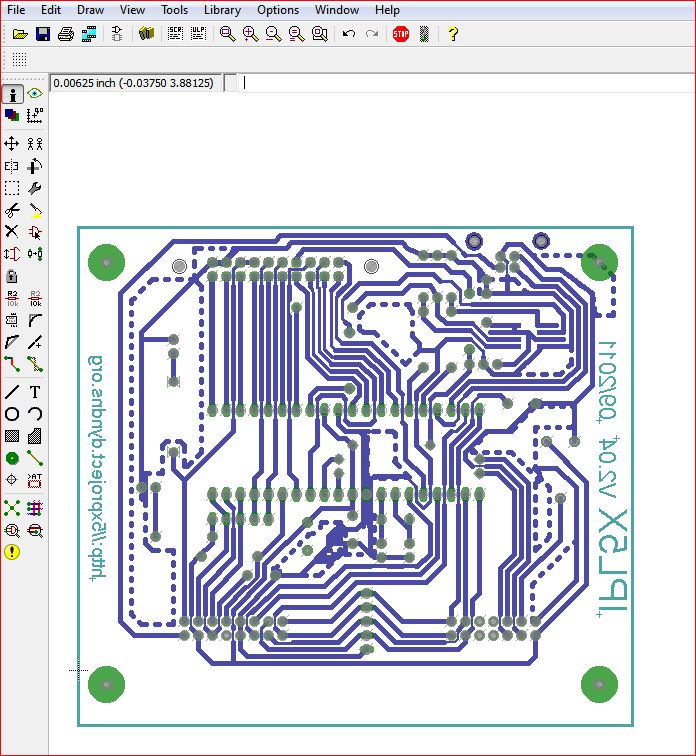This screenshot has height=756, width=696.
Task: Select the Move tool
Action: (12, 144)
